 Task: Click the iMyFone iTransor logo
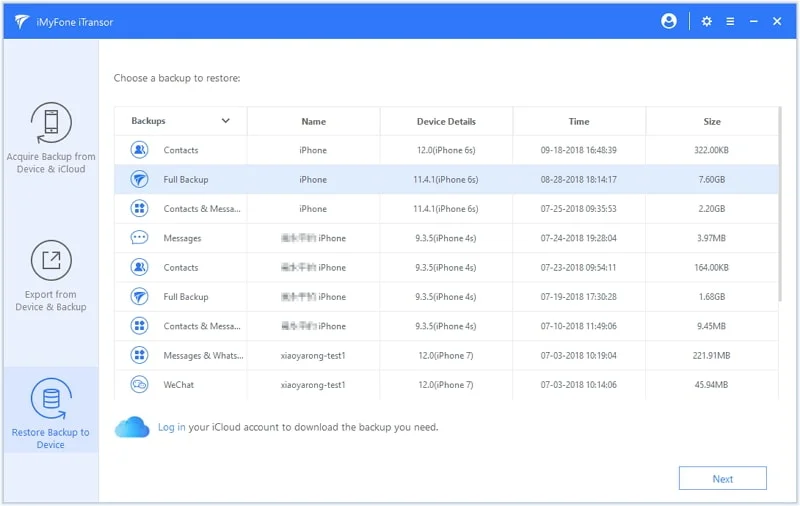click(x=22, y=21)
